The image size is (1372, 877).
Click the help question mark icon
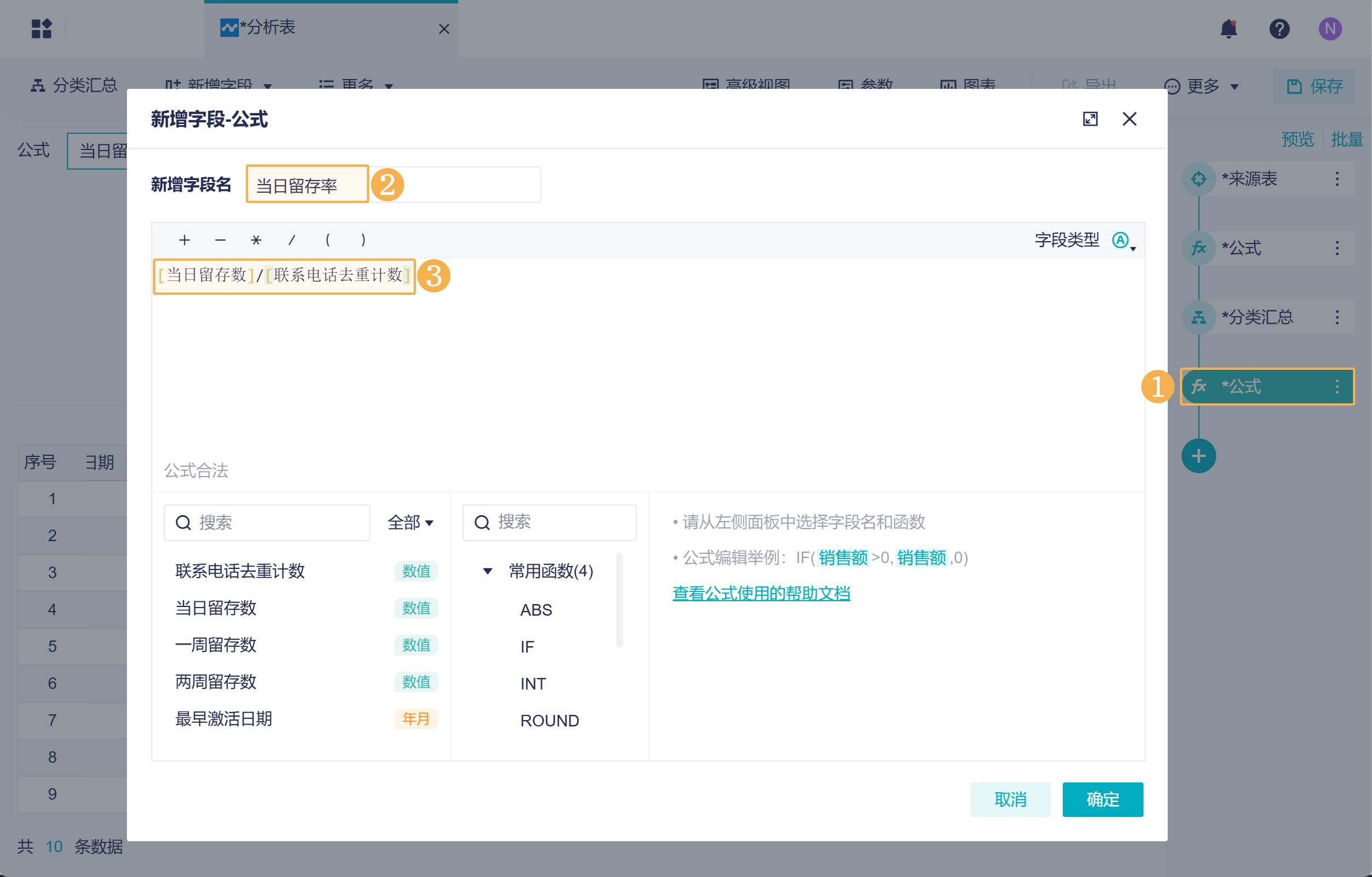tap(1279, 29)
